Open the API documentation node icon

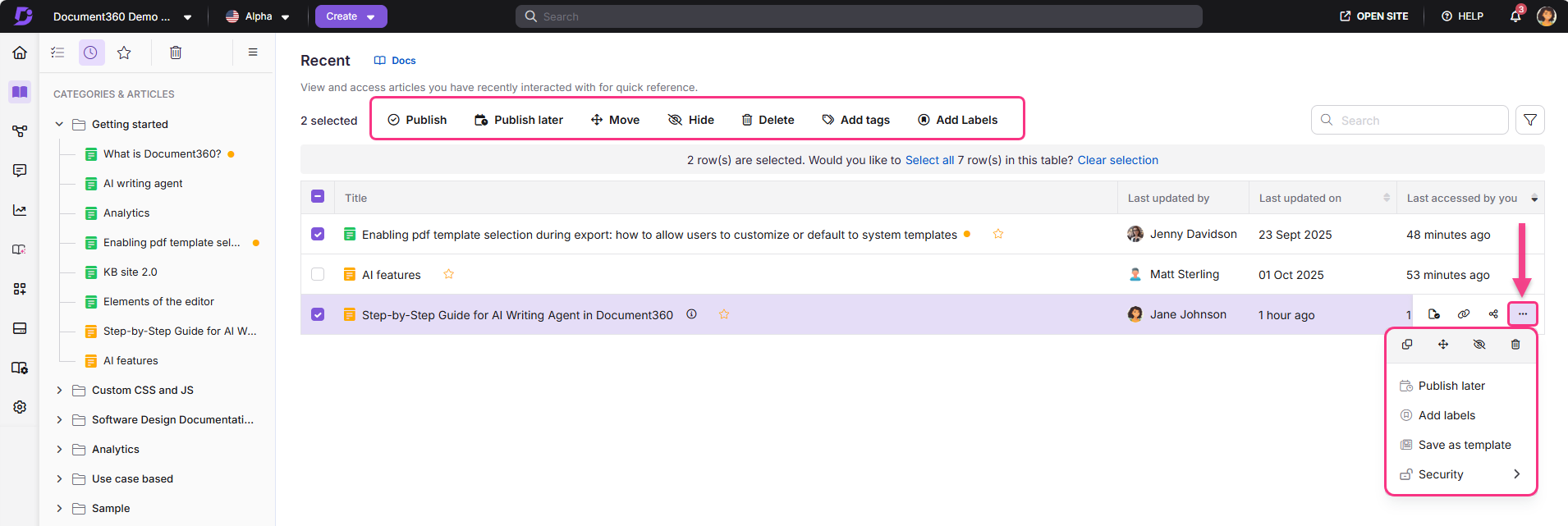20,131
